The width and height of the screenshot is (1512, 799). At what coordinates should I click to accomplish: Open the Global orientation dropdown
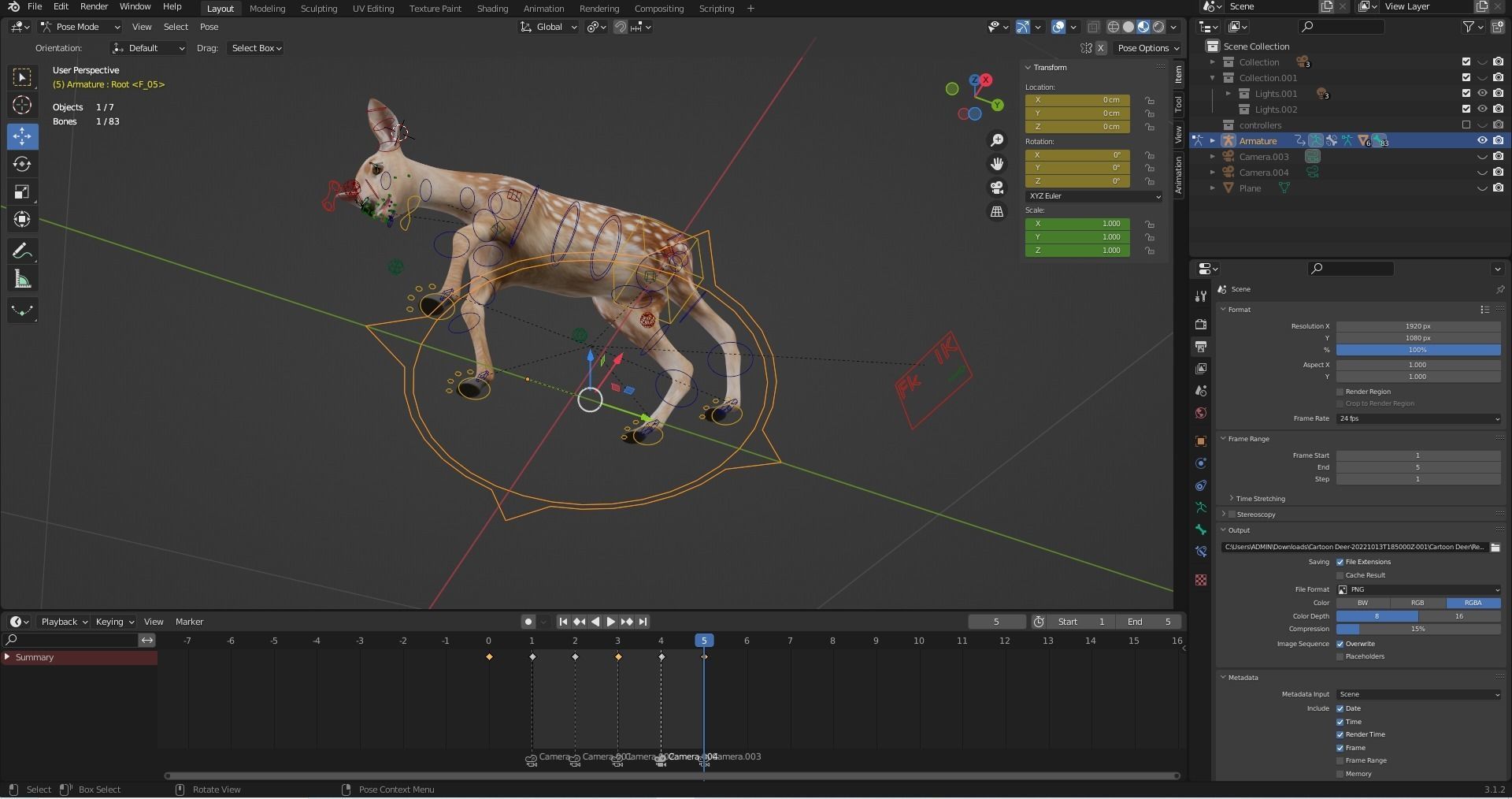(549, 27)
